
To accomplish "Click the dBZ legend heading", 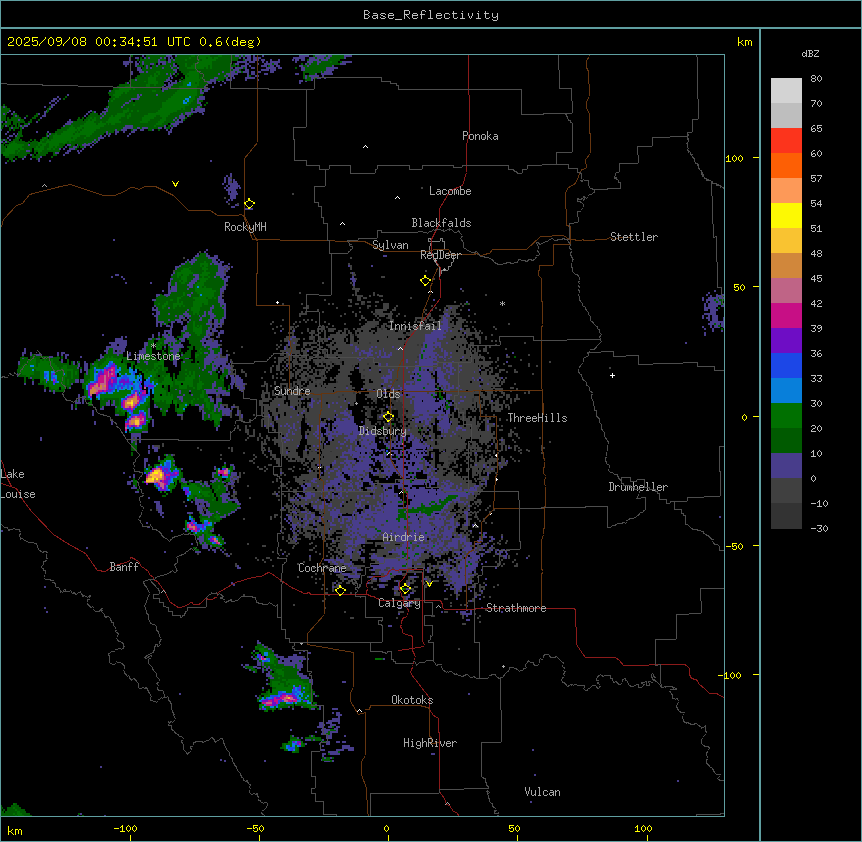I will pyautogui.click(x=810, y=54).
